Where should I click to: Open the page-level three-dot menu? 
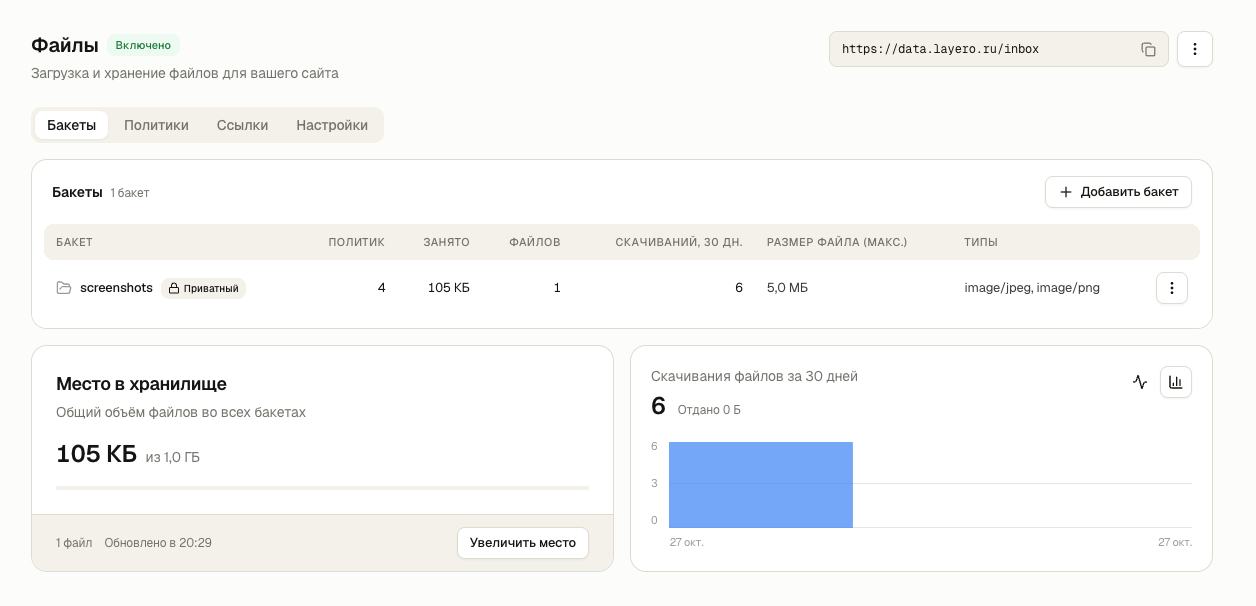(x=1195, y=49)
